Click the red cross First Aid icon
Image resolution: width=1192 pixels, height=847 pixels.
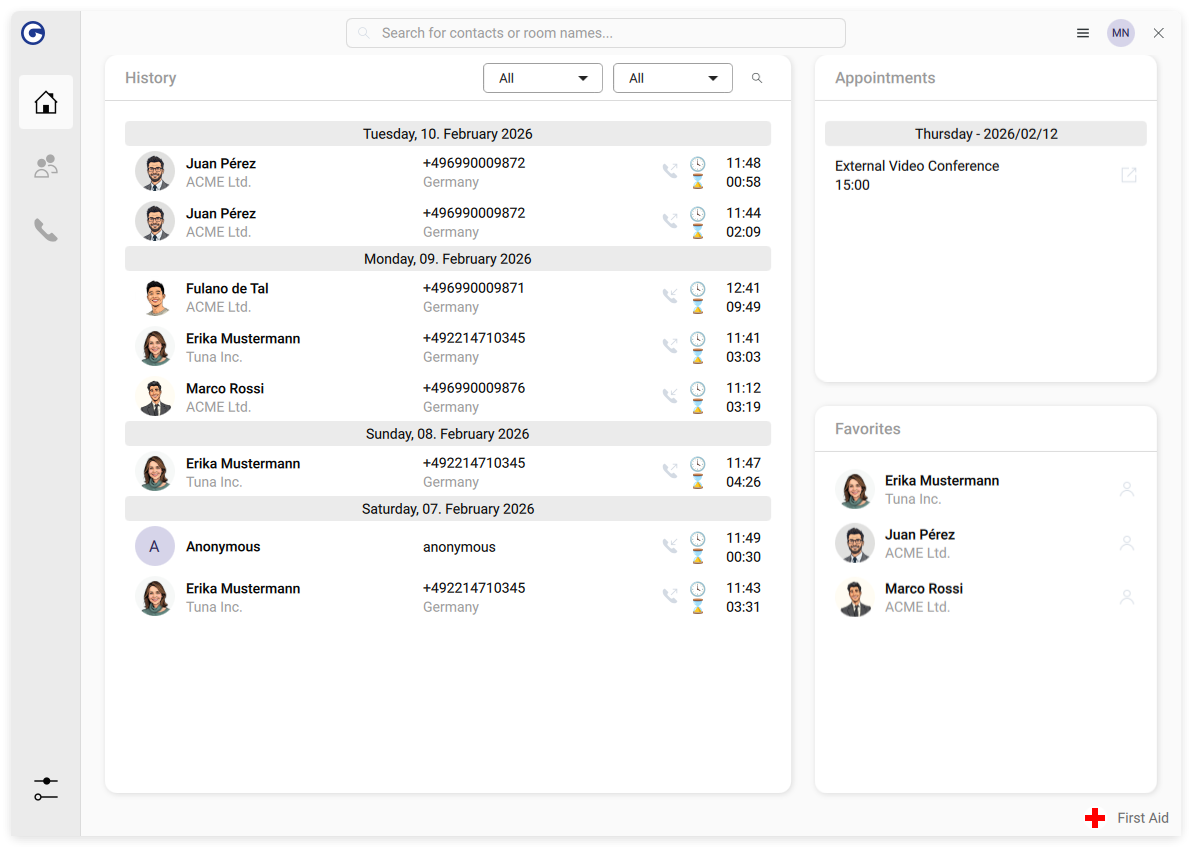coord(1095,818)
